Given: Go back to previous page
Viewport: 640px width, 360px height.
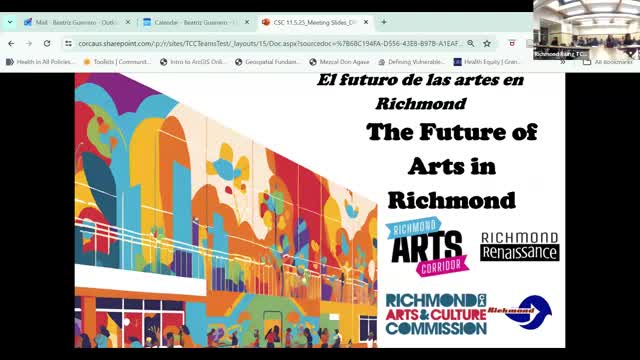Looking at the screenshot, I should pos(11,43).
